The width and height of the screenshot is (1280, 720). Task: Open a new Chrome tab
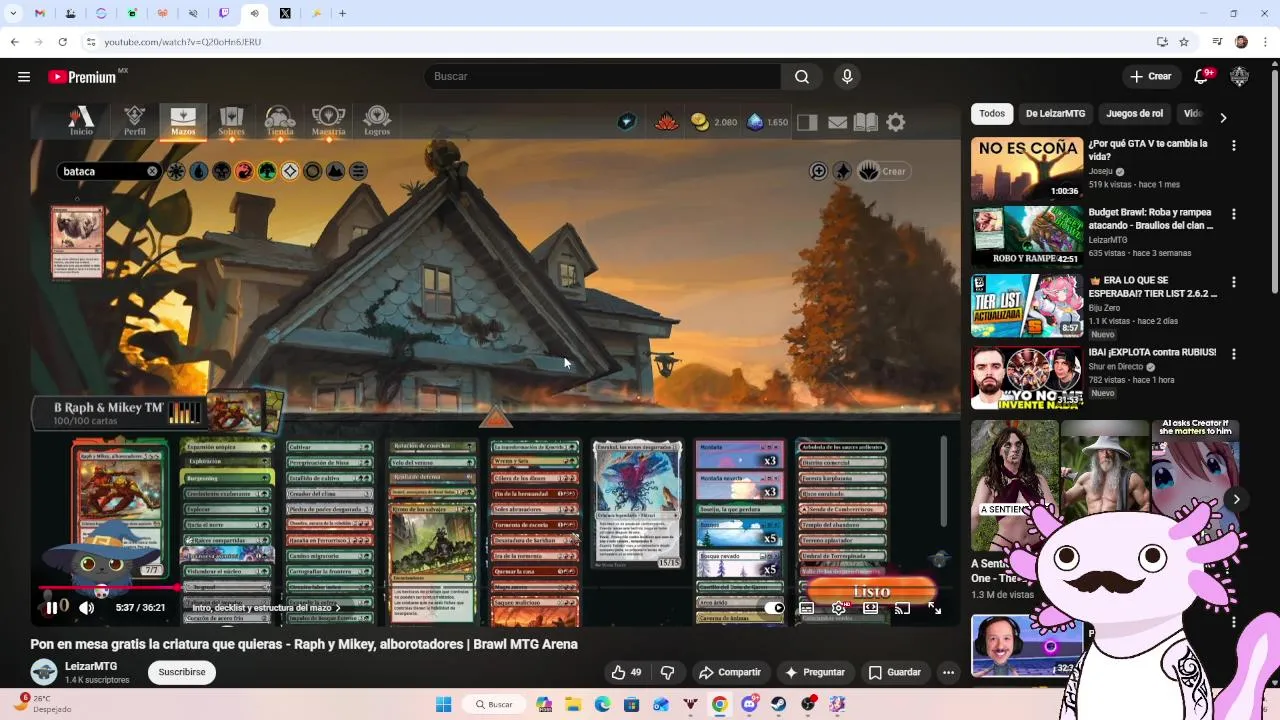[342, 13]
